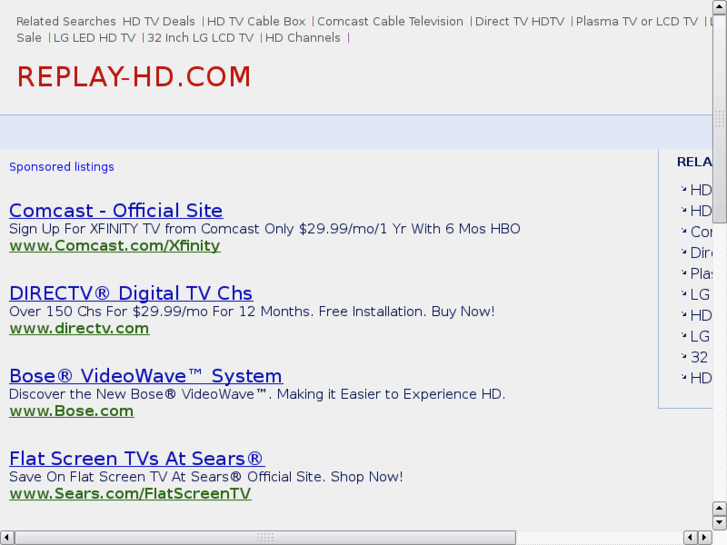Visit www.Comcast.com/Xfinity green URL
Screen dimensions: 727x545
[x=115, y=245]
